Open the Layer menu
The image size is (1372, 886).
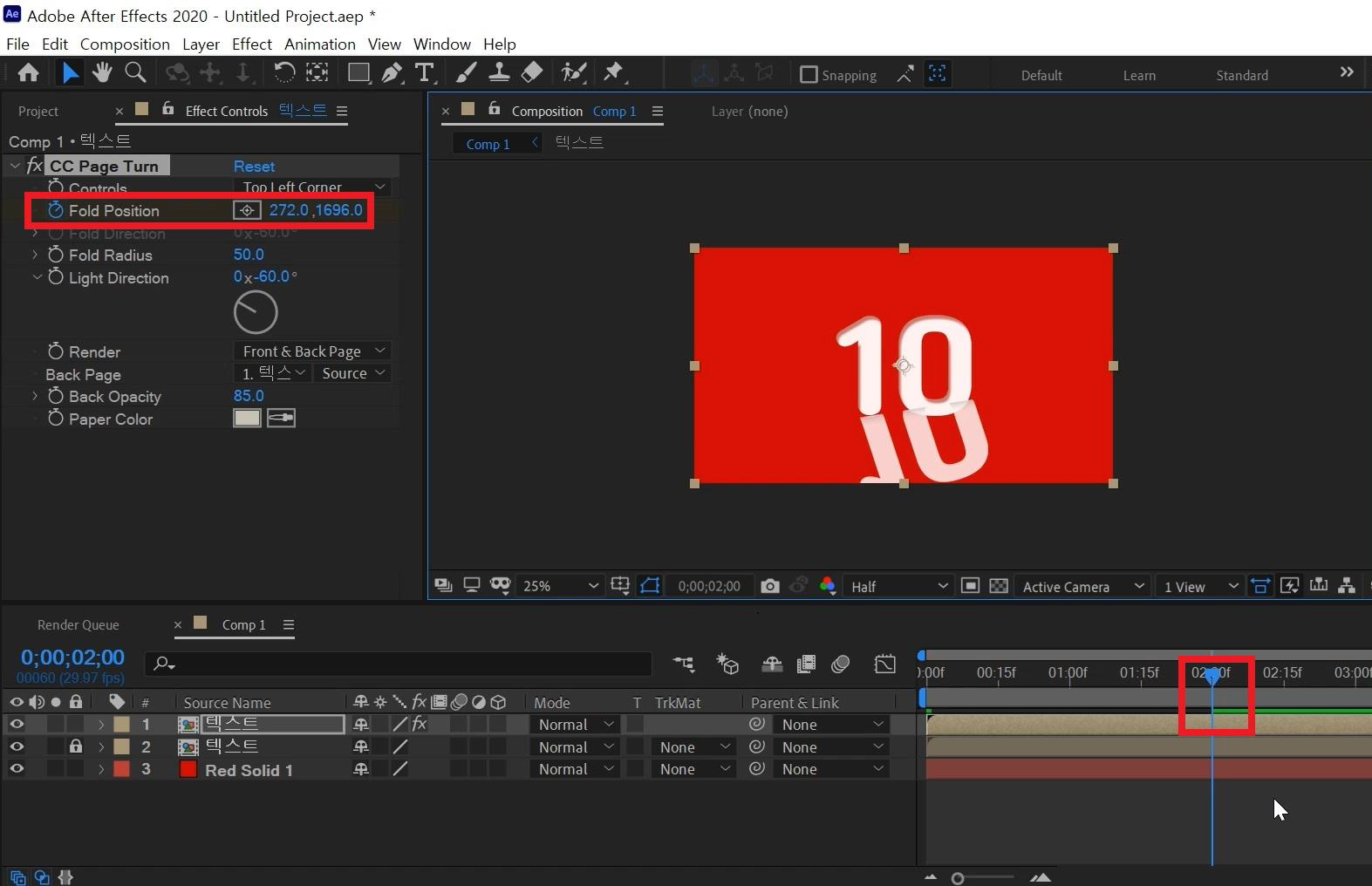point(201,44)
